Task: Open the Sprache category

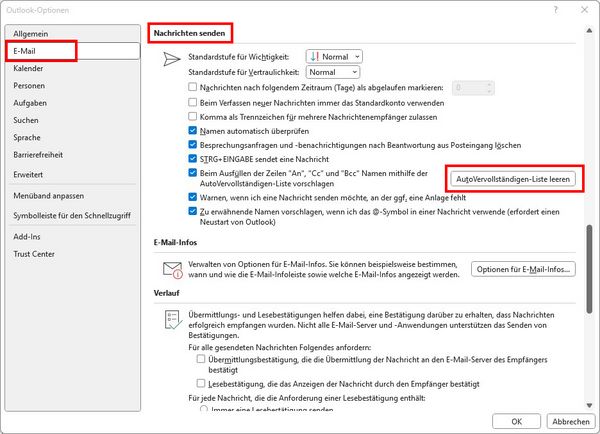Action: coord(73,137)
